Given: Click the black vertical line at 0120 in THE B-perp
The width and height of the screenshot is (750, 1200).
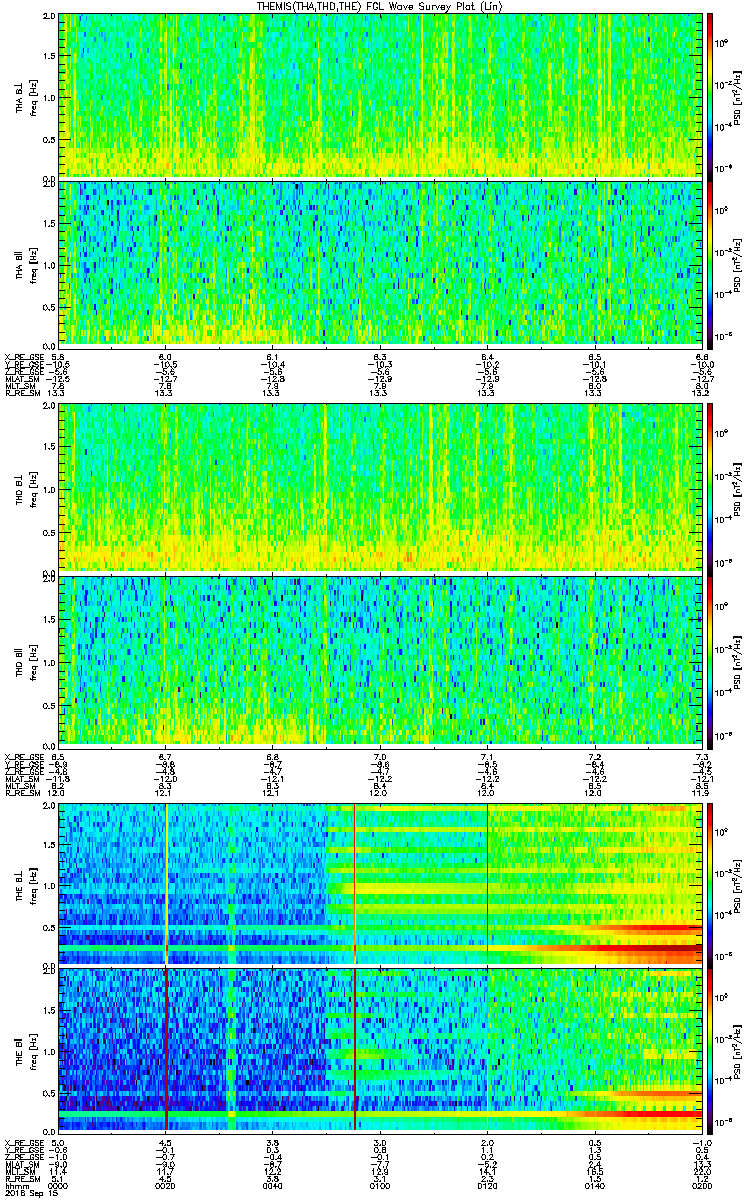Looking at the screenshot, I should 487,883.
